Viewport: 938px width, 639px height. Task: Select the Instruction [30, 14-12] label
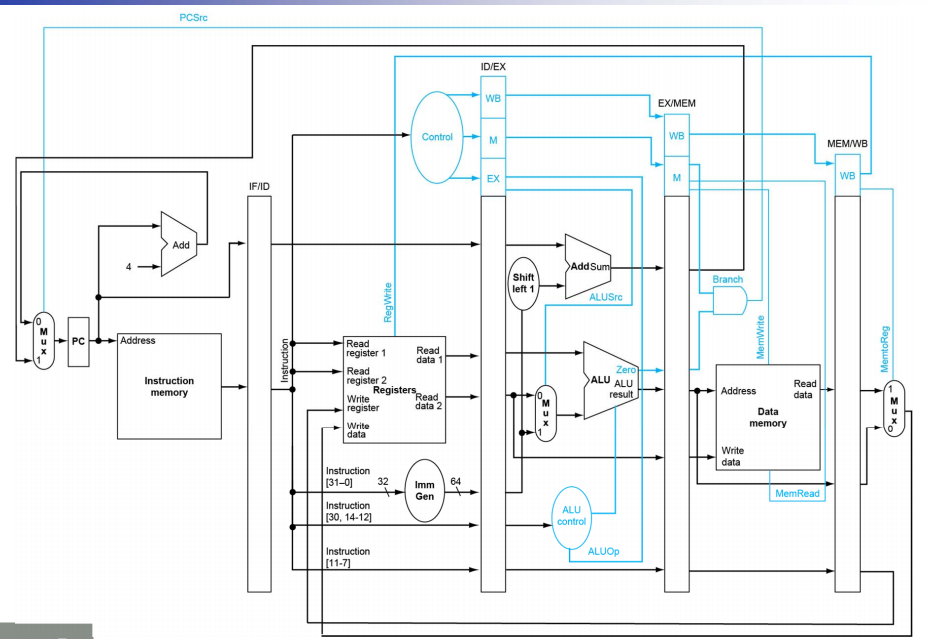click(349, 511)
